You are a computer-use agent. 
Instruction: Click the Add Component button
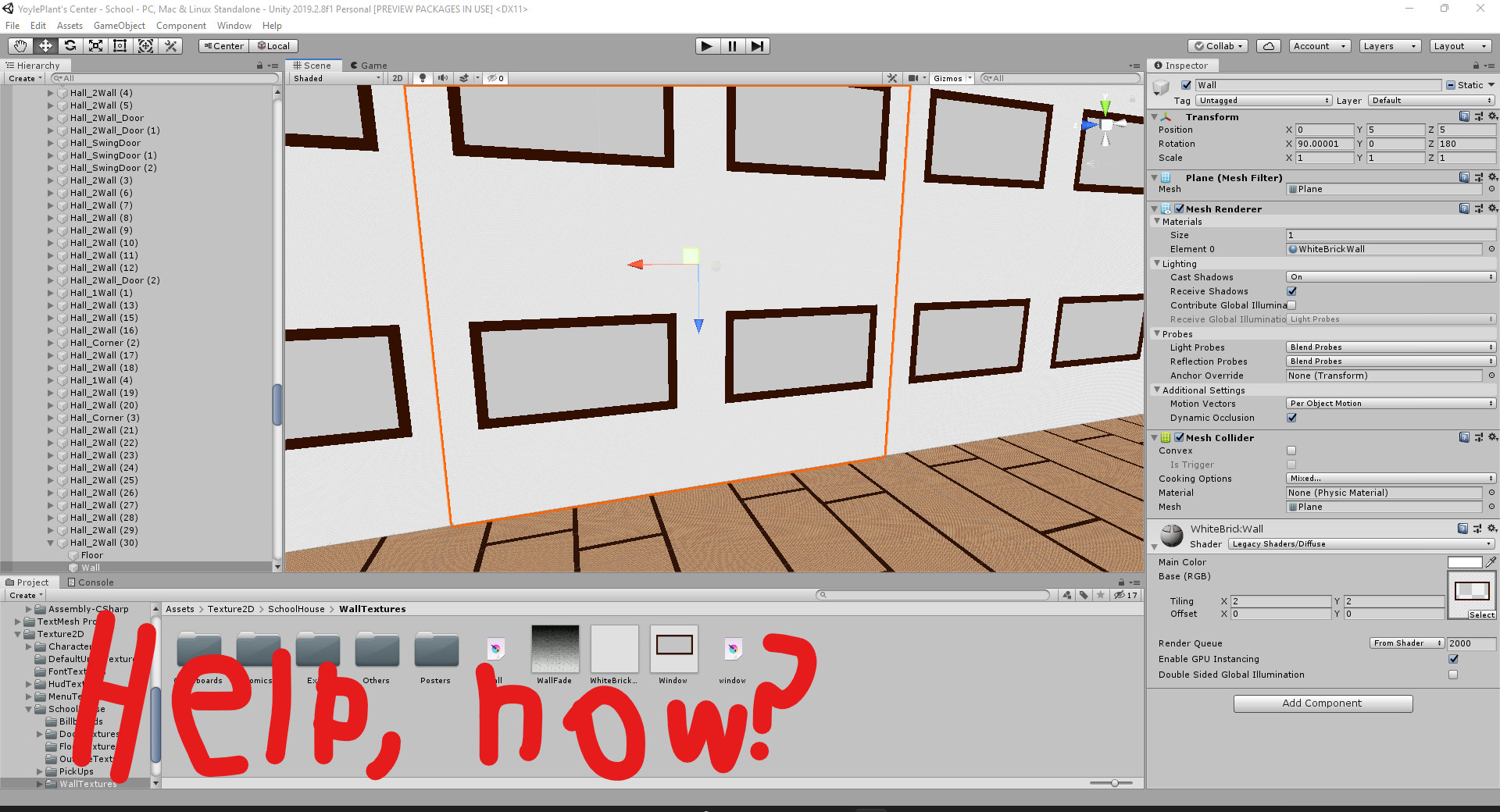[1323, 703]
